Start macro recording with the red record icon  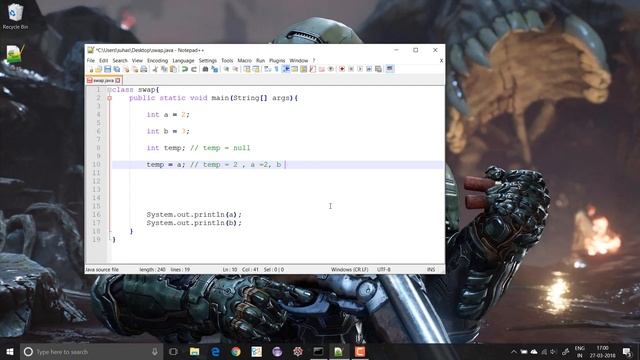[342, 69]
